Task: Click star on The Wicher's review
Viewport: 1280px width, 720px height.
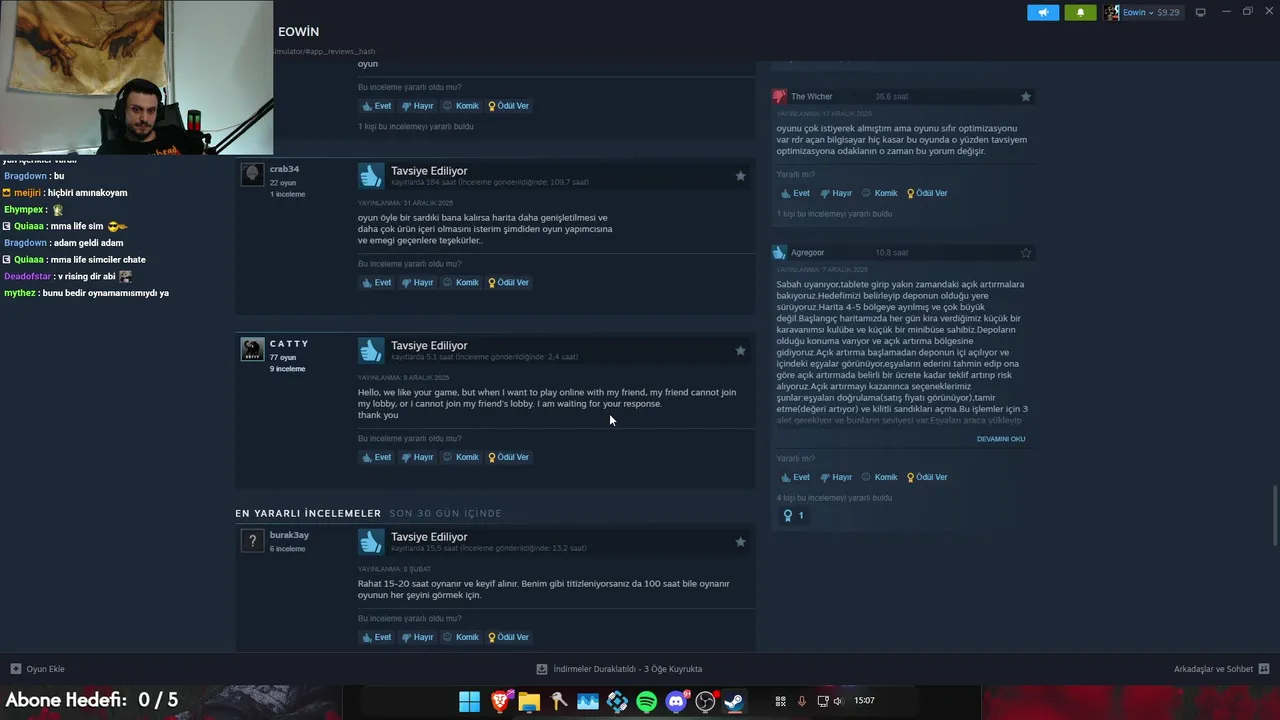Action: (1026, 97)
